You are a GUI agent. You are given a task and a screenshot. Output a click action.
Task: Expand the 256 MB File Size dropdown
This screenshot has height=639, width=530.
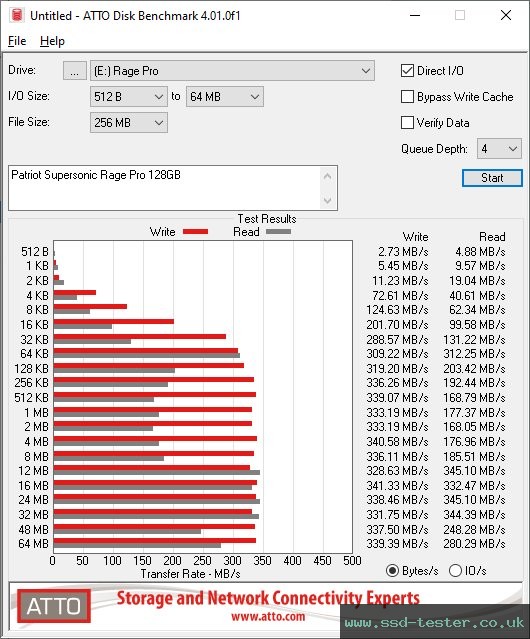click(x=129, y=123)
